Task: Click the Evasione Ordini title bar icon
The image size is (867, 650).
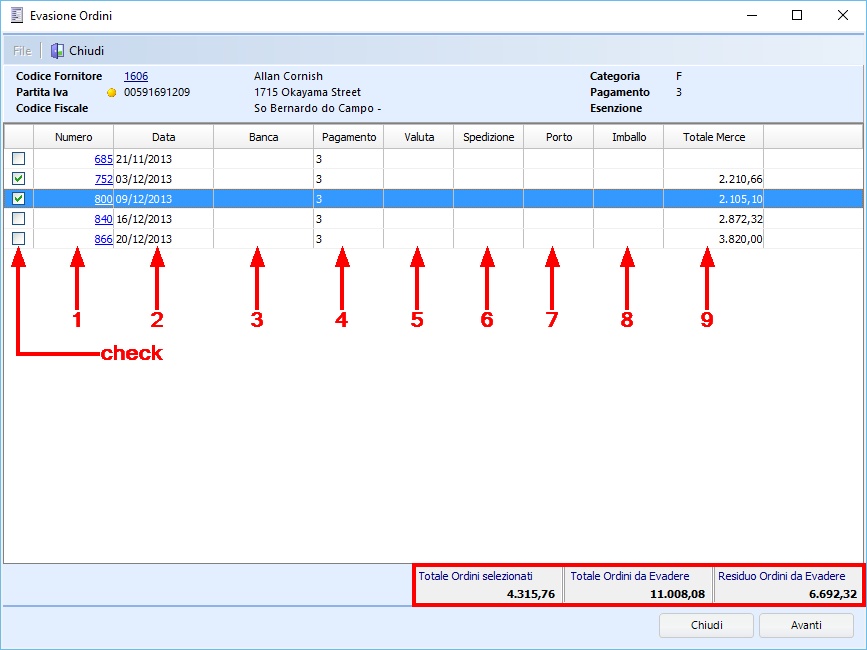Action: 15,16
